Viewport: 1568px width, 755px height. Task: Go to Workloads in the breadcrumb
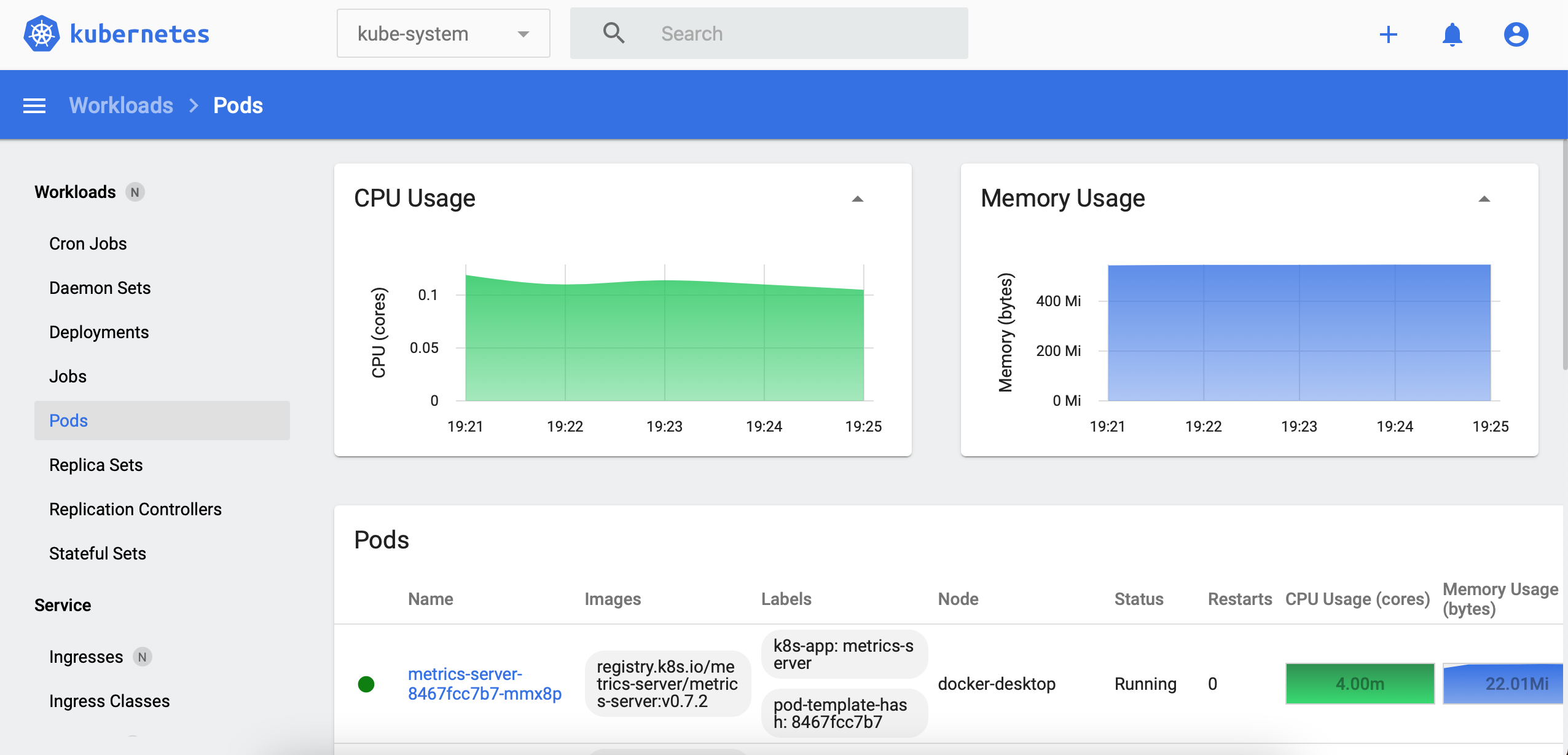[x=121, y=106]
